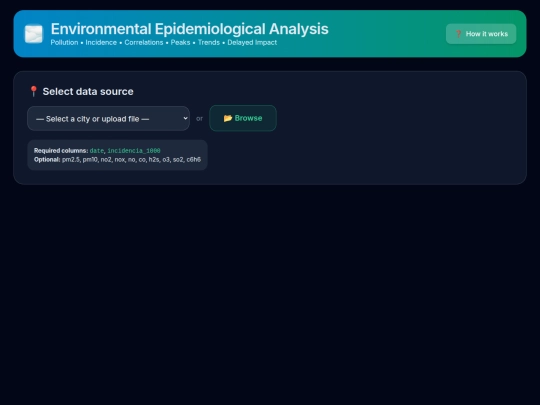Click the pin icon beside Select data source

click(33, 91)
